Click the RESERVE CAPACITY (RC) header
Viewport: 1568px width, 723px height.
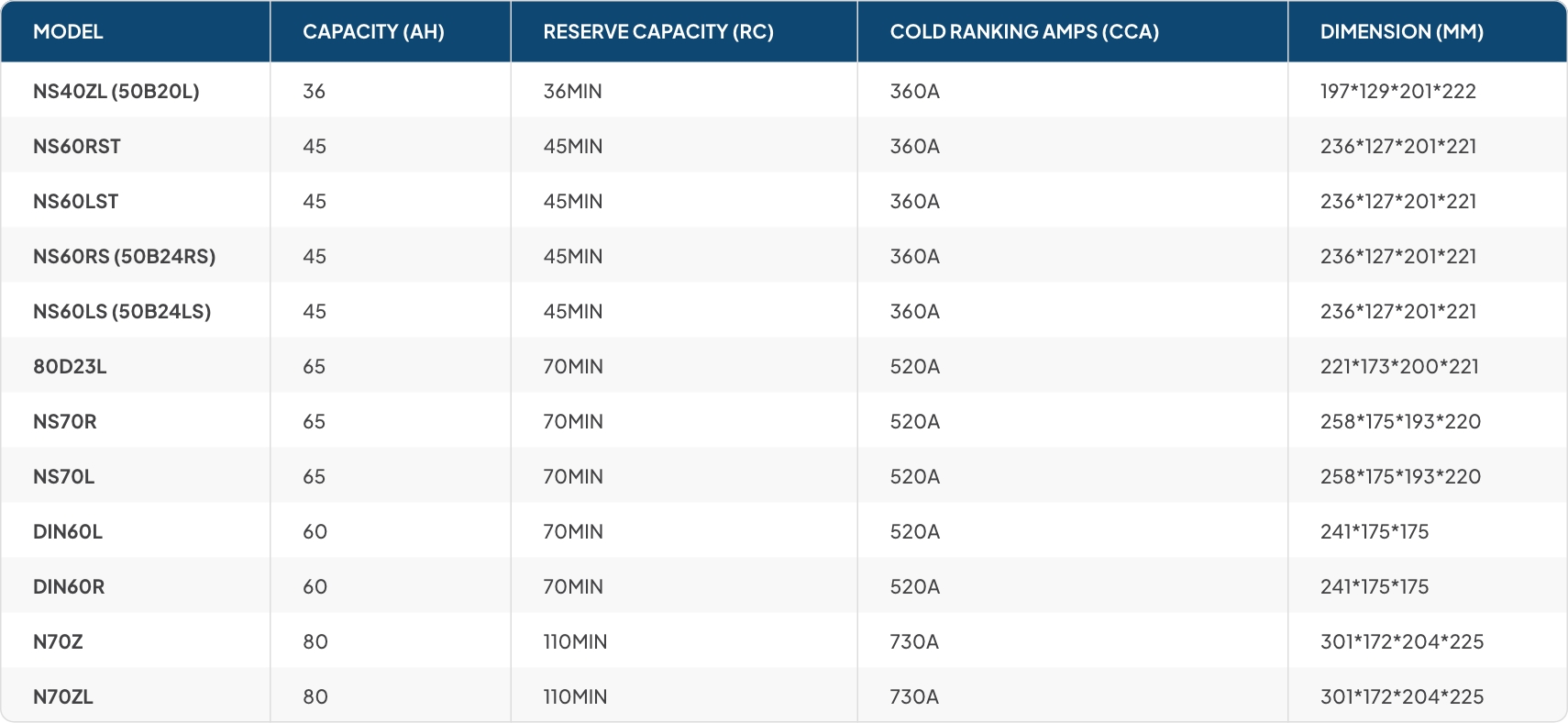[657, 32]
